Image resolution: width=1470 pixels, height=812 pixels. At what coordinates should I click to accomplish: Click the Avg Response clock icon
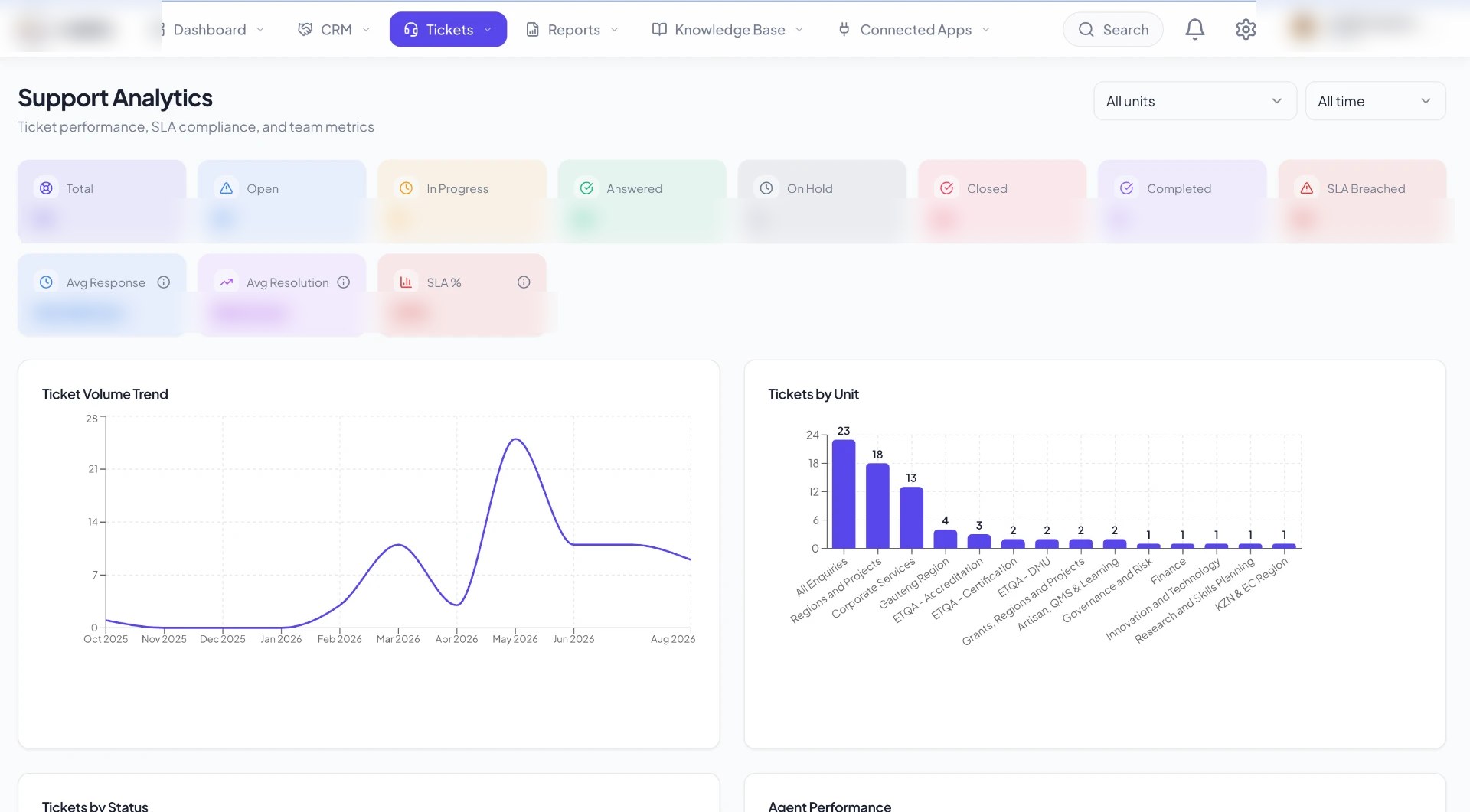point(46,282)
